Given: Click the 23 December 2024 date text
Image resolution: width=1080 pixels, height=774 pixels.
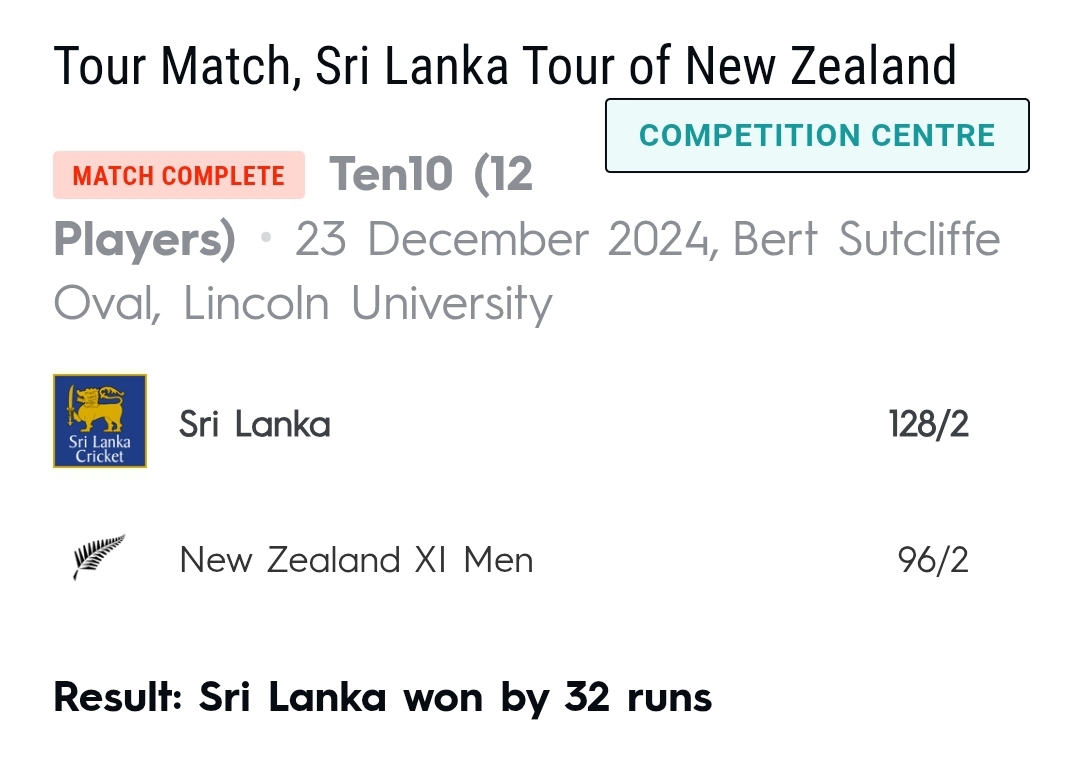Looking at the screenshot, I should pos(503,240).
